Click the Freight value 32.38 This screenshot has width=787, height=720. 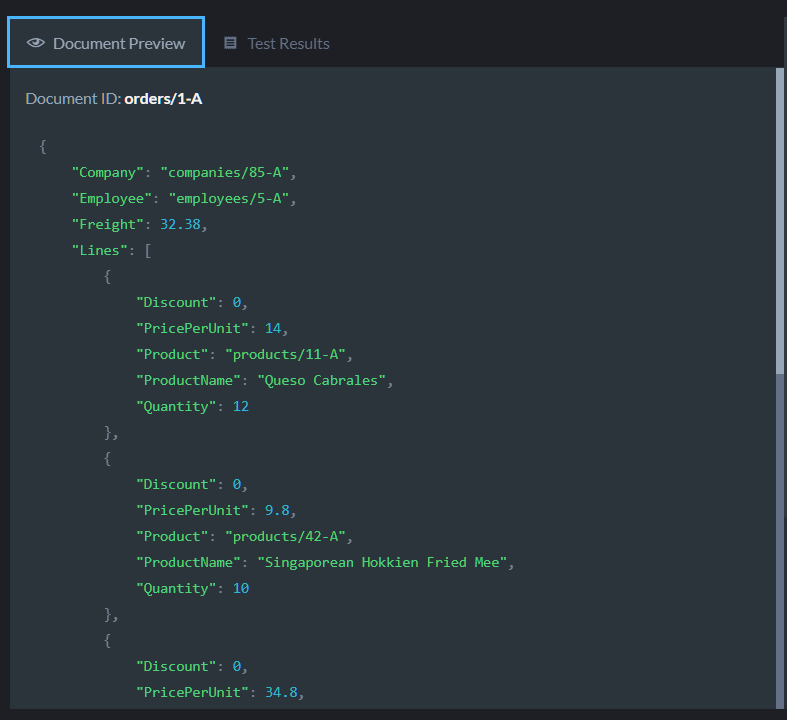[x=180, y=224]
